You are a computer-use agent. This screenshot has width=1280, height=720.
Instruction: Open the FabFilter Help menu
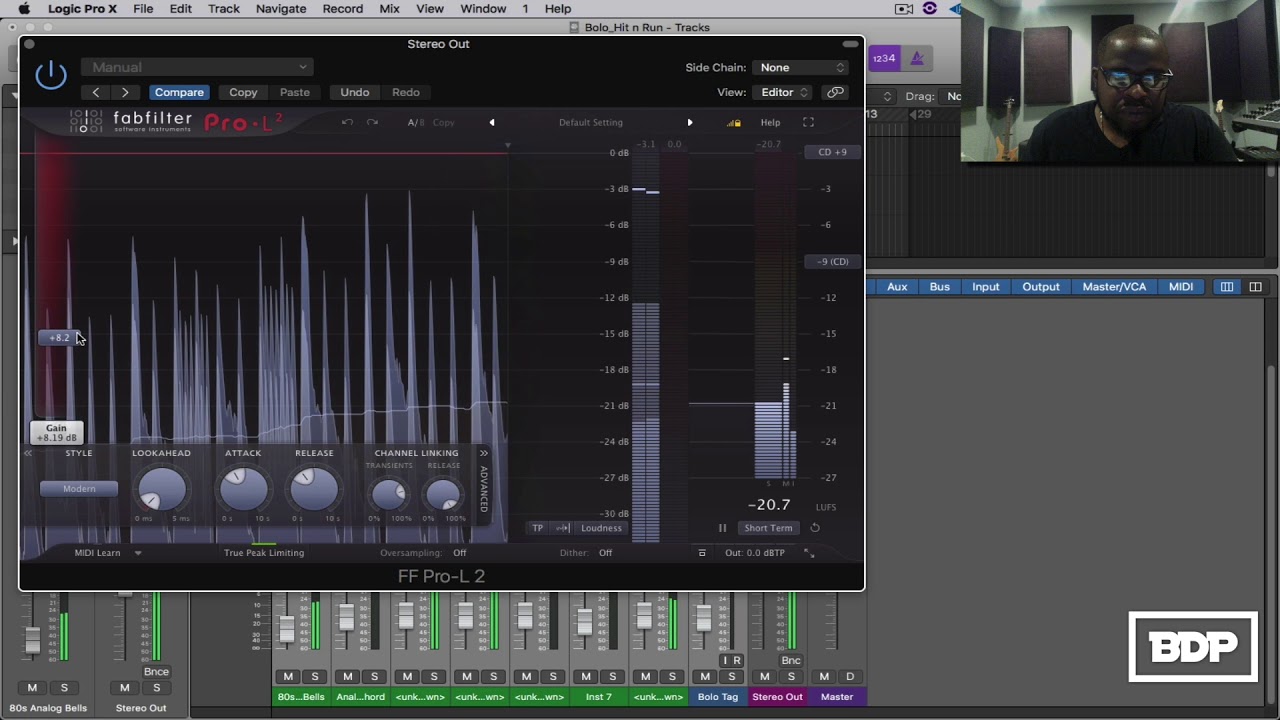point(770,122)
